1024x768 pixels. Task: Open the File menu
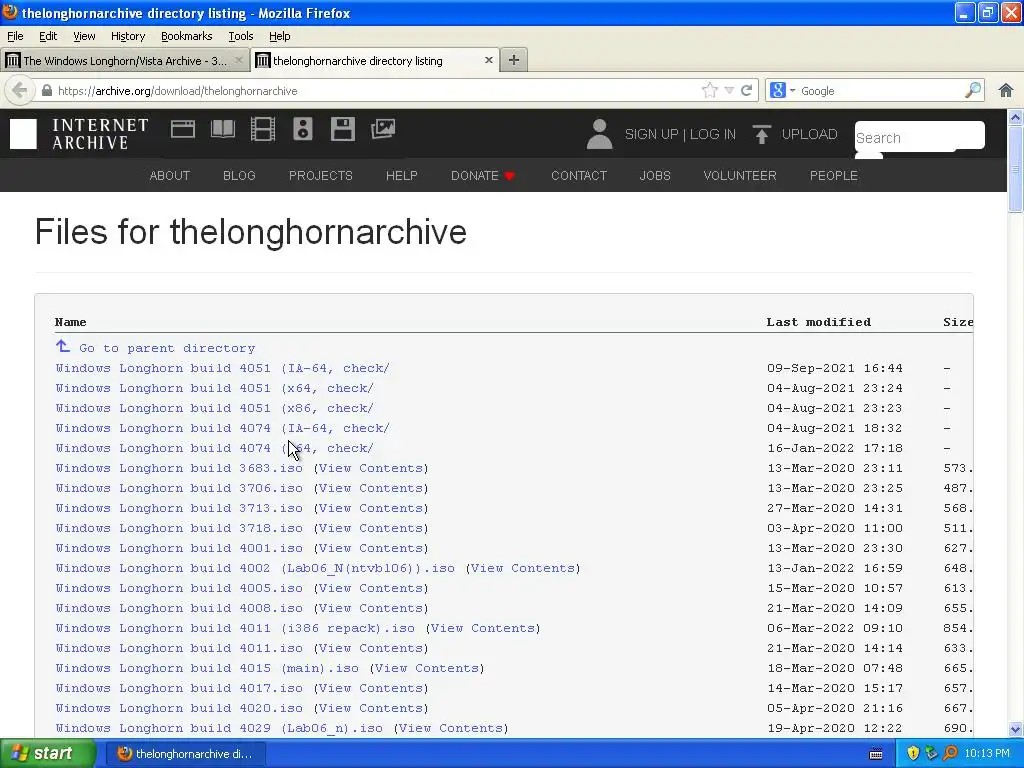(15, 36)
